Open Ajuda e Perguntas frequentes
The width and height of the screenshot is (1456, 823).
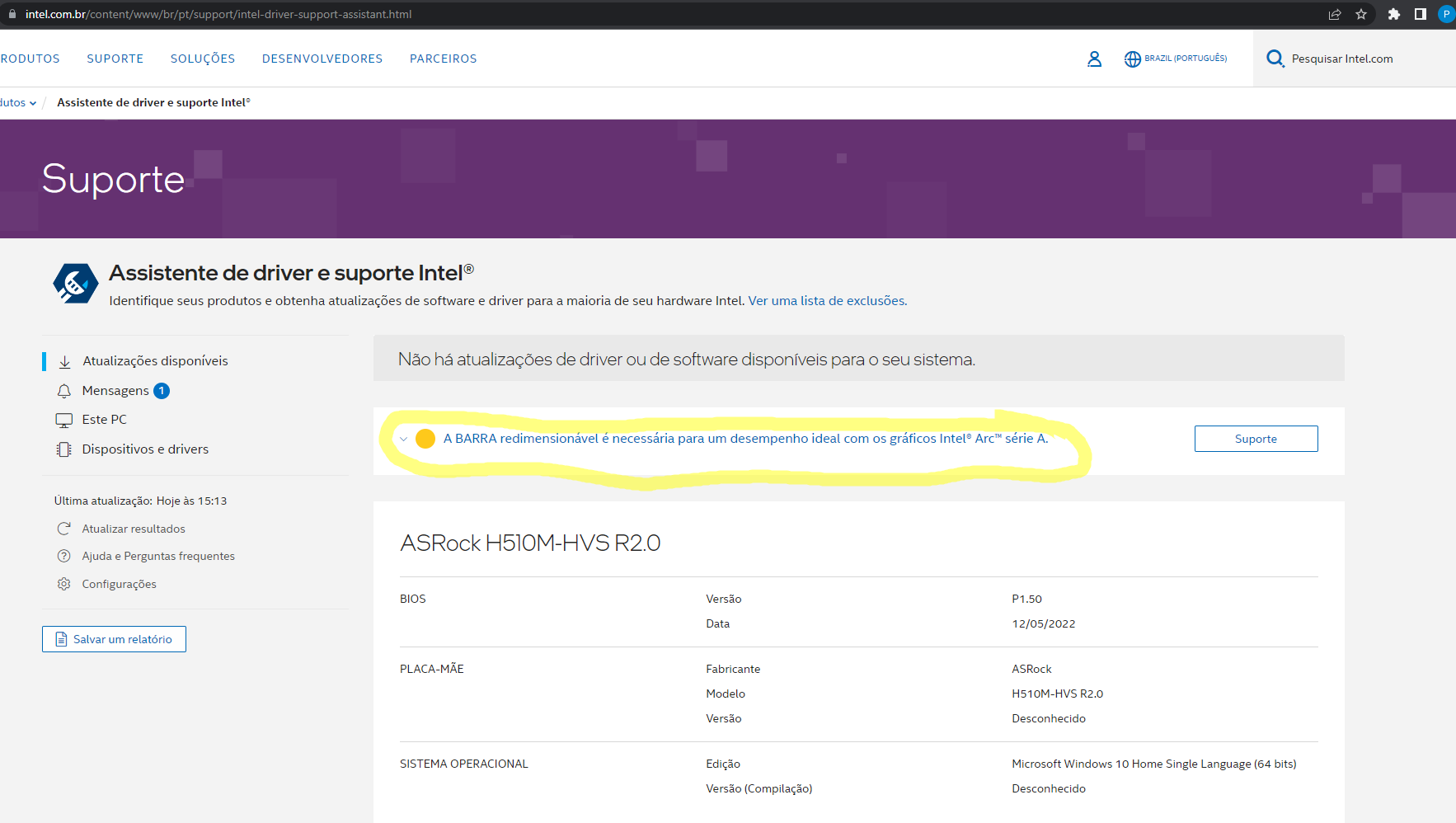158,556
